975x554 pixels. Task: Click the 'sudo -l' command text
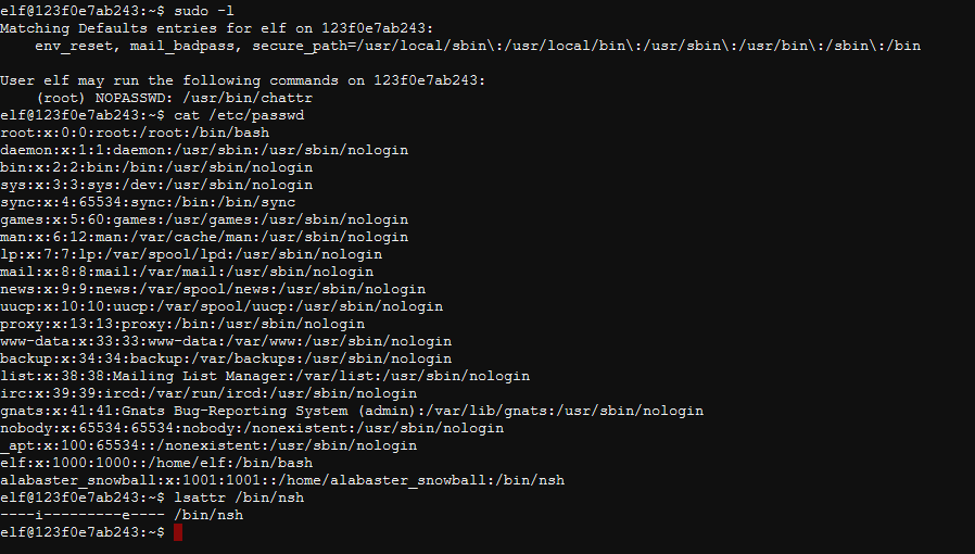tap(204, 10)
